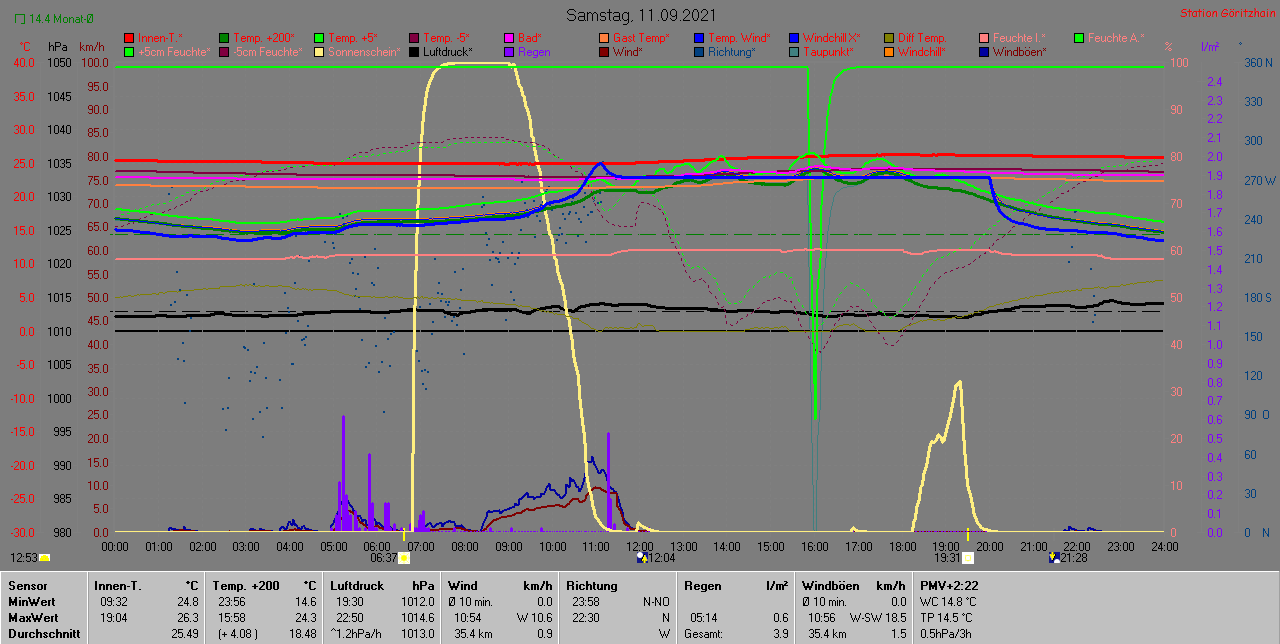This screenshot has height=644, width=1280.
Task: Click the Bad legend magenta swatch
Action: pos(508,38)
